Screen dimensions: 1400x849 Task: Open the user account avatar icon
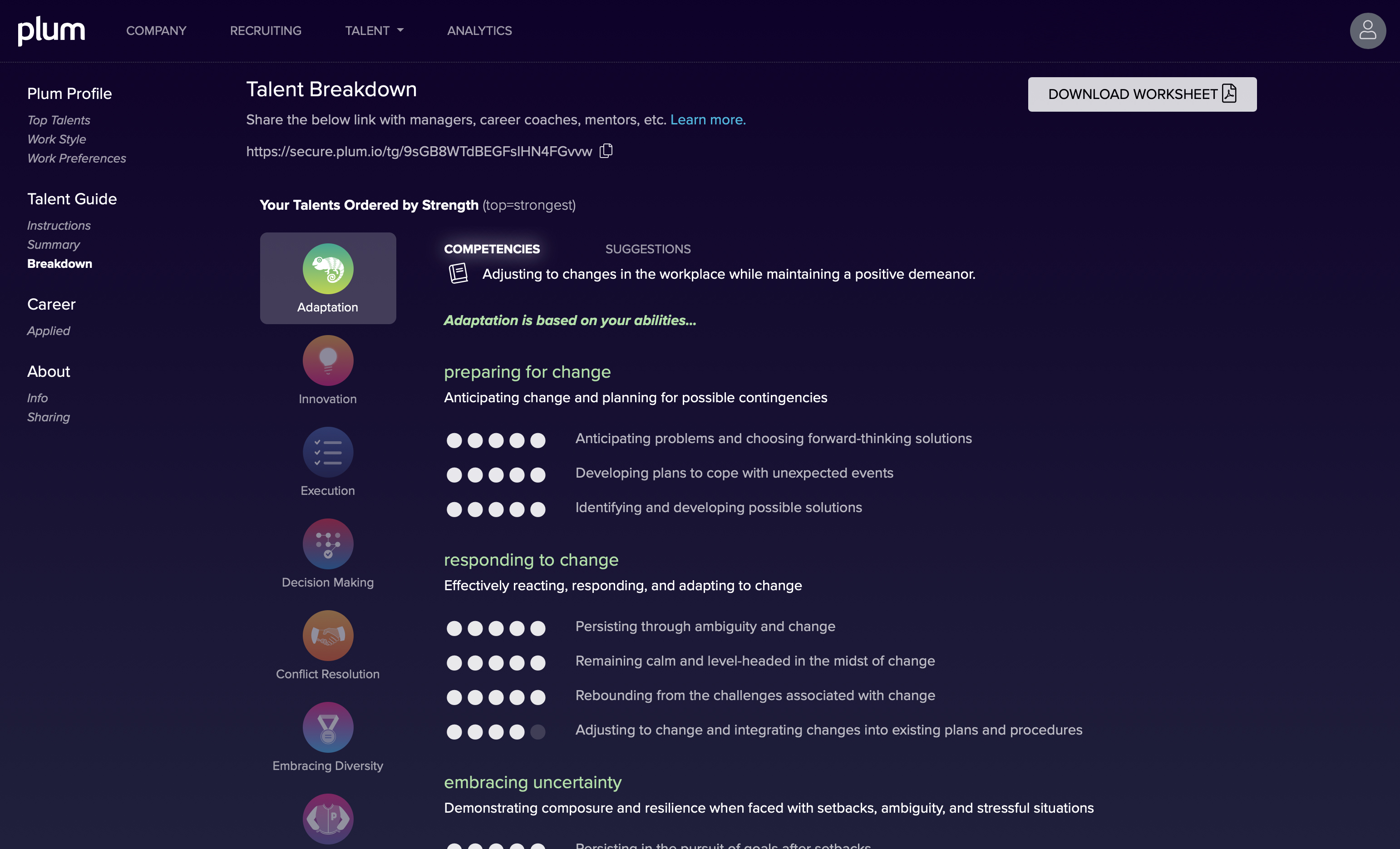(x=1367, y=31)
